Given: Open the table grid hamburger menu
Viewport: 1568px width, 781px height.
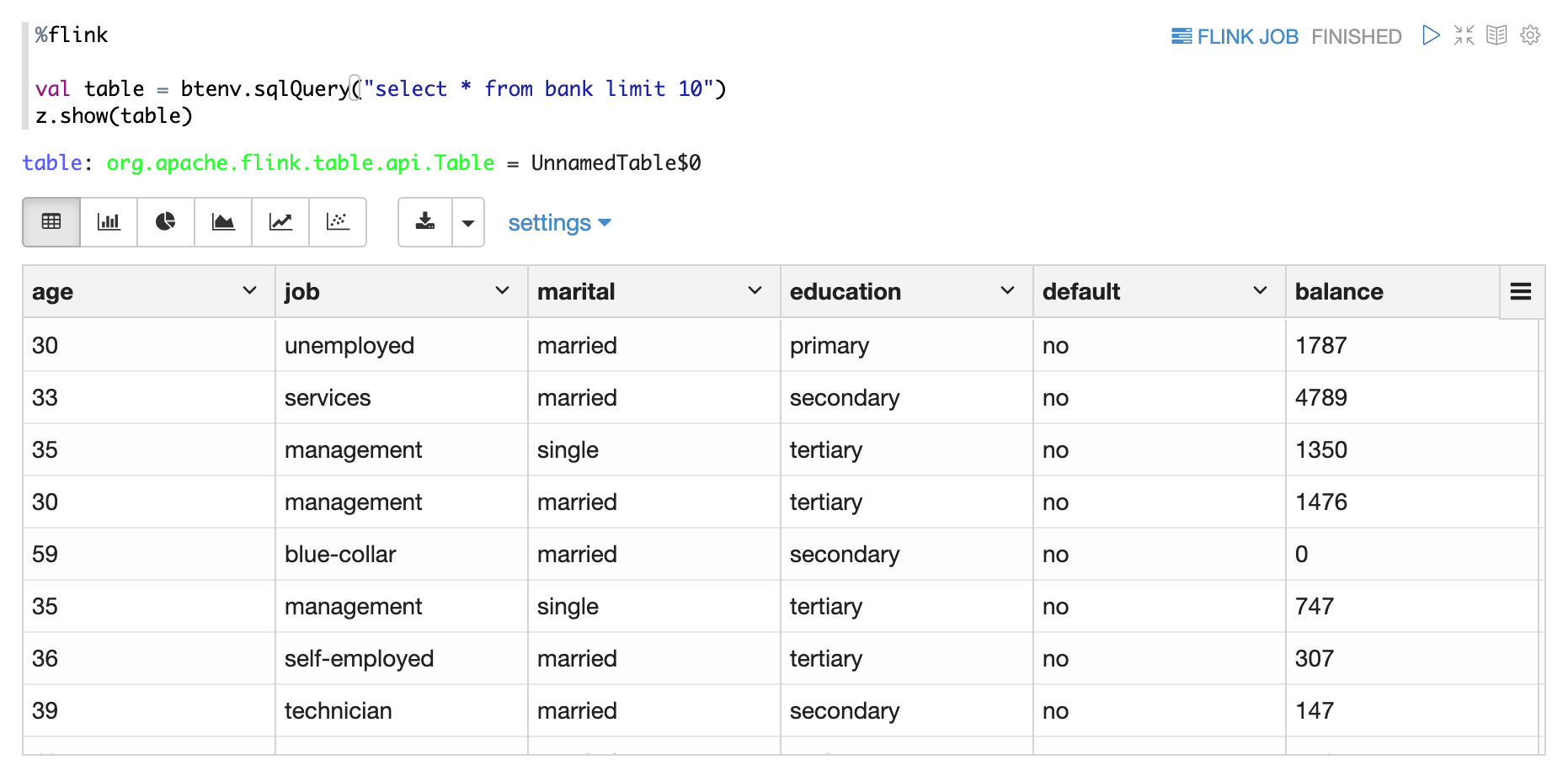Looking at the screenshot, I should (x=1520, y=292).
